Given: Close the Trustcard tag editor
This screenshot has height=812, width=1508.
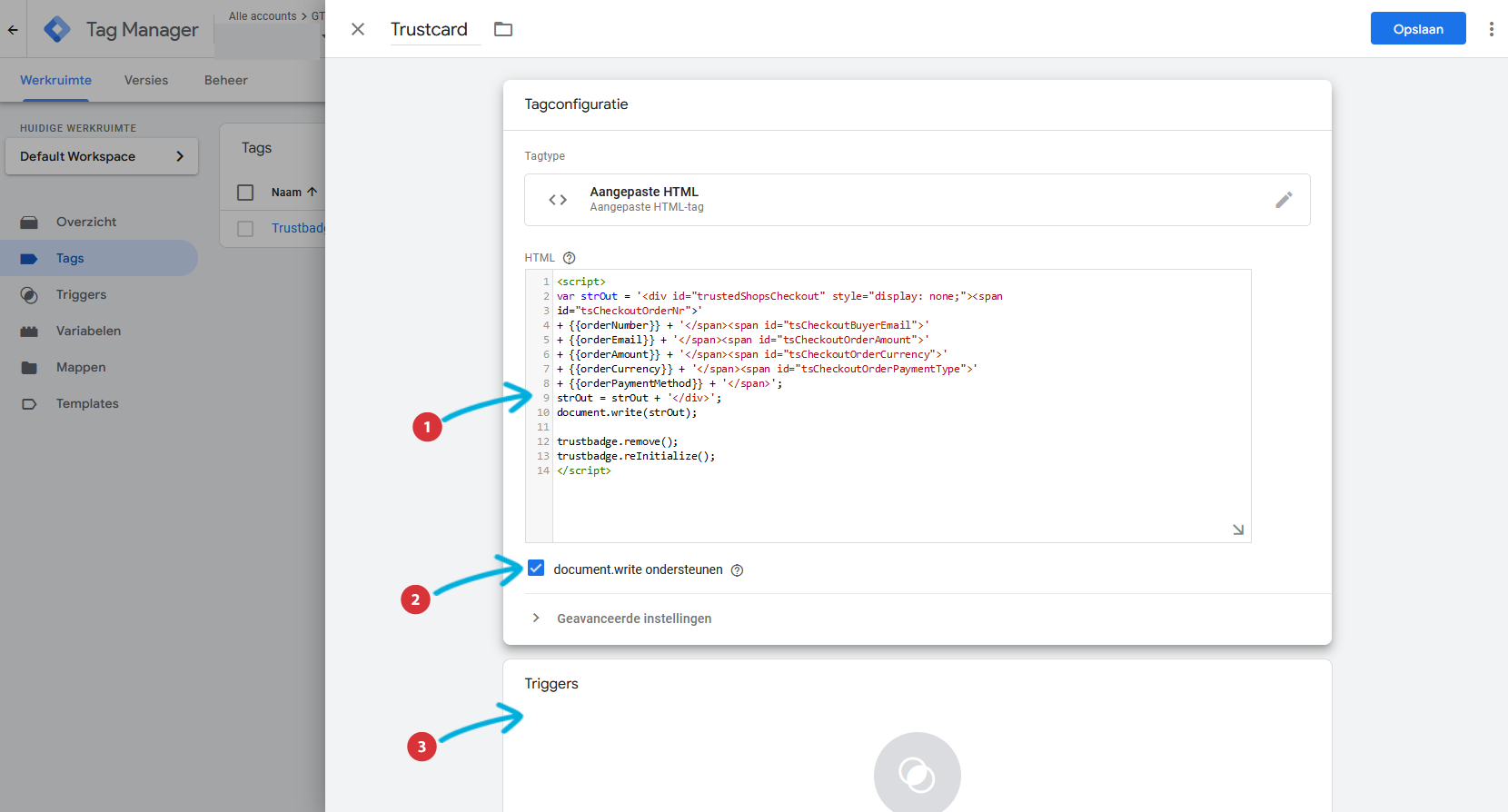Looking at the screenshot, I should click(358, 29).
